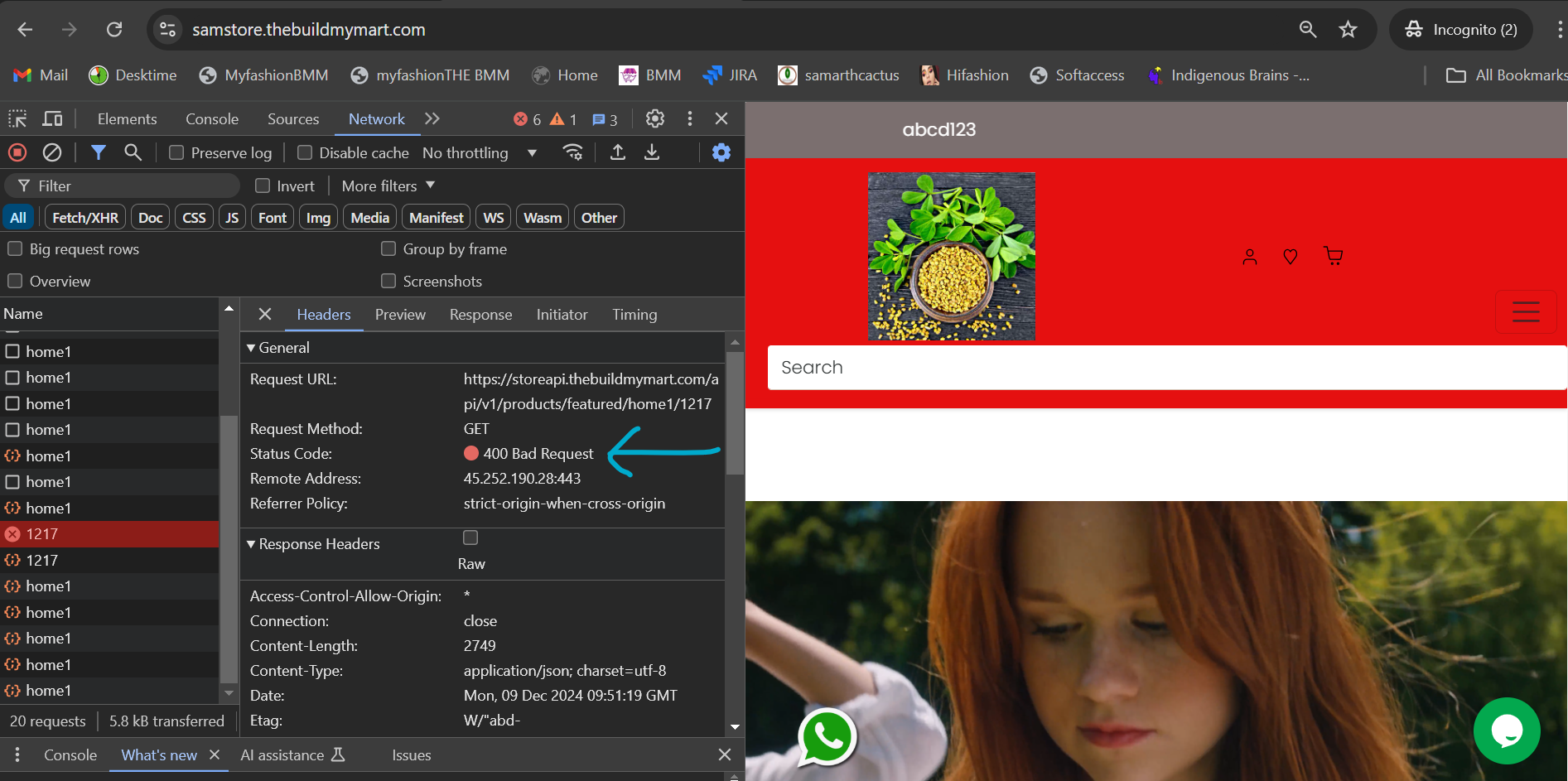Viewport: 1568px width, 781px height.
Task: Open Network panel settings gear
Action: (721, 152)
